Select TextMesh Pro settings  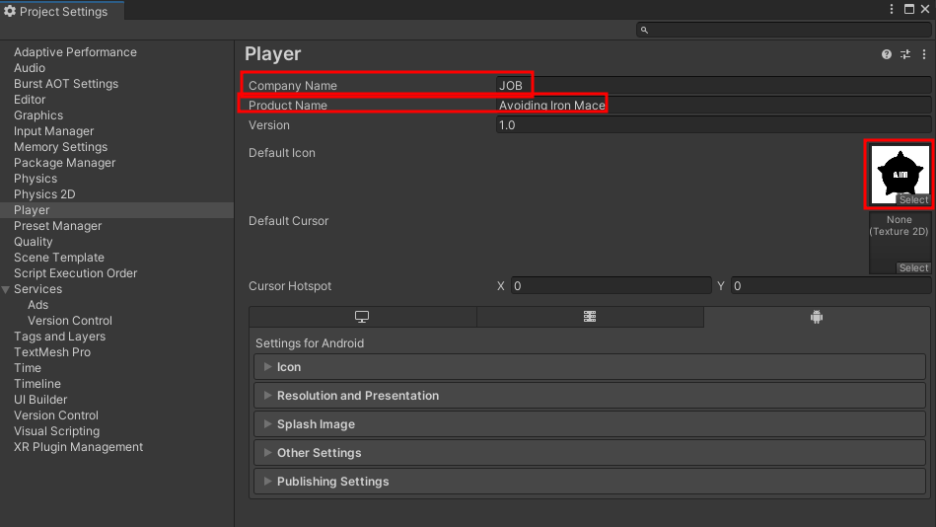pos(52,352)
